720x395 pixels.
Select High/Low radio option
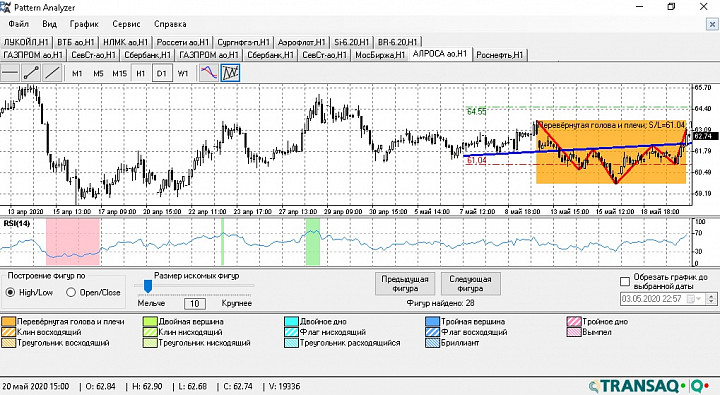click(30, 293)
